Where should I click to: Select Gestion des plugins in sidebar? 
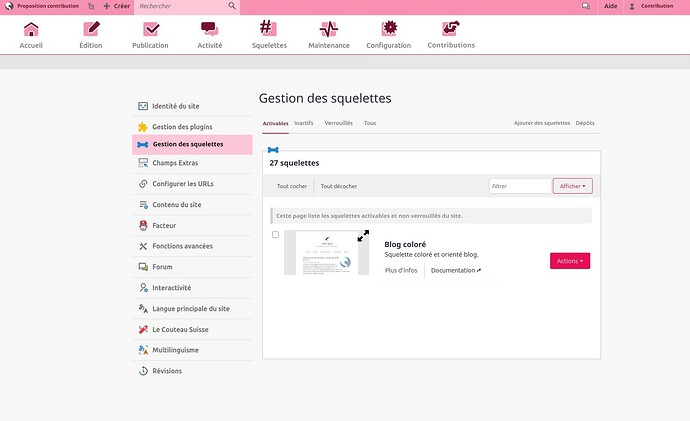[182, 126]
